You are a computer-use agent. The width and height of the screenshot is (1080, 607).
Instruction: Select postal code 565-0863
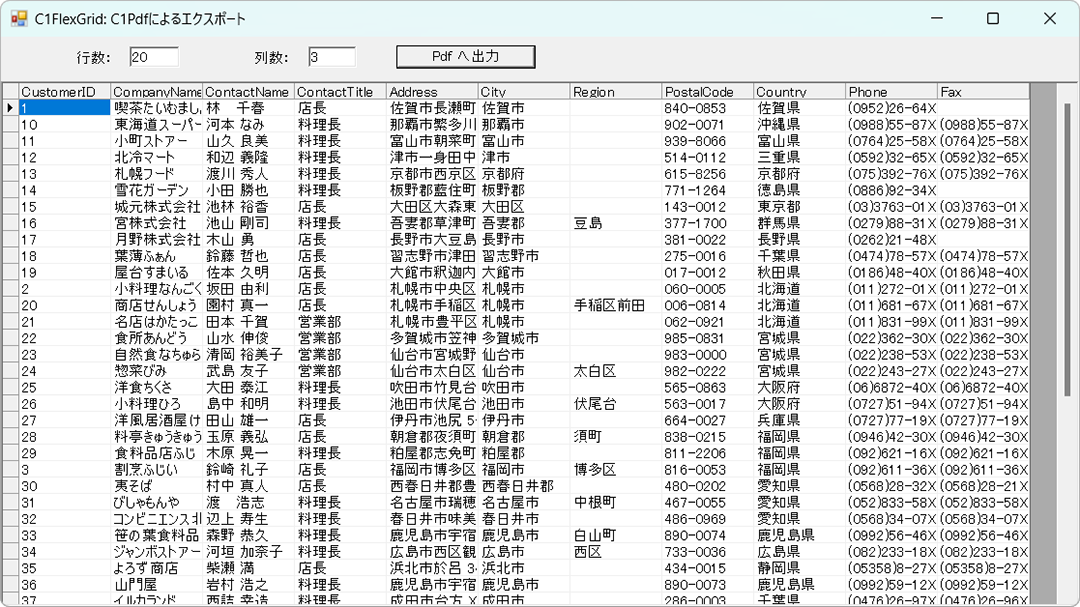(707, 388)
